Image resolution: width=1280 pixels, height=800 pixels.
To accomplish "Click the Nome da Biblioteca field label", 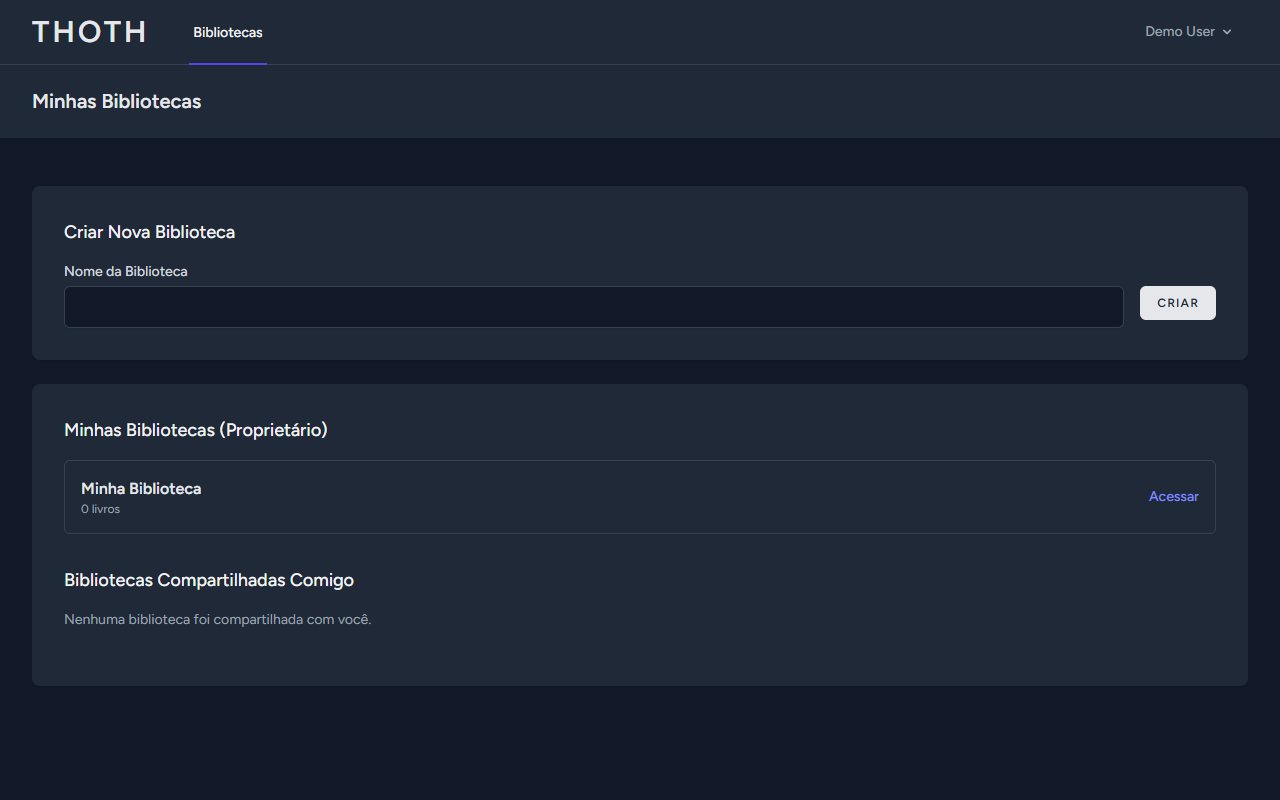I will 126,271.
